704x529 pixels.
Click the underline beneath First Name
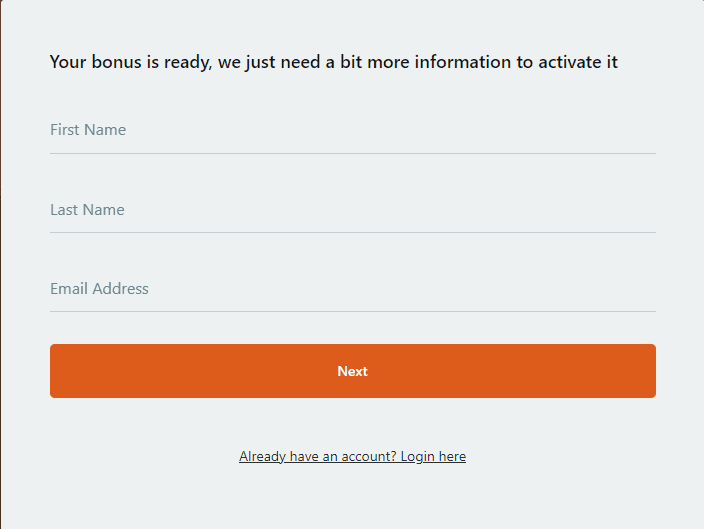pos(352,154)
